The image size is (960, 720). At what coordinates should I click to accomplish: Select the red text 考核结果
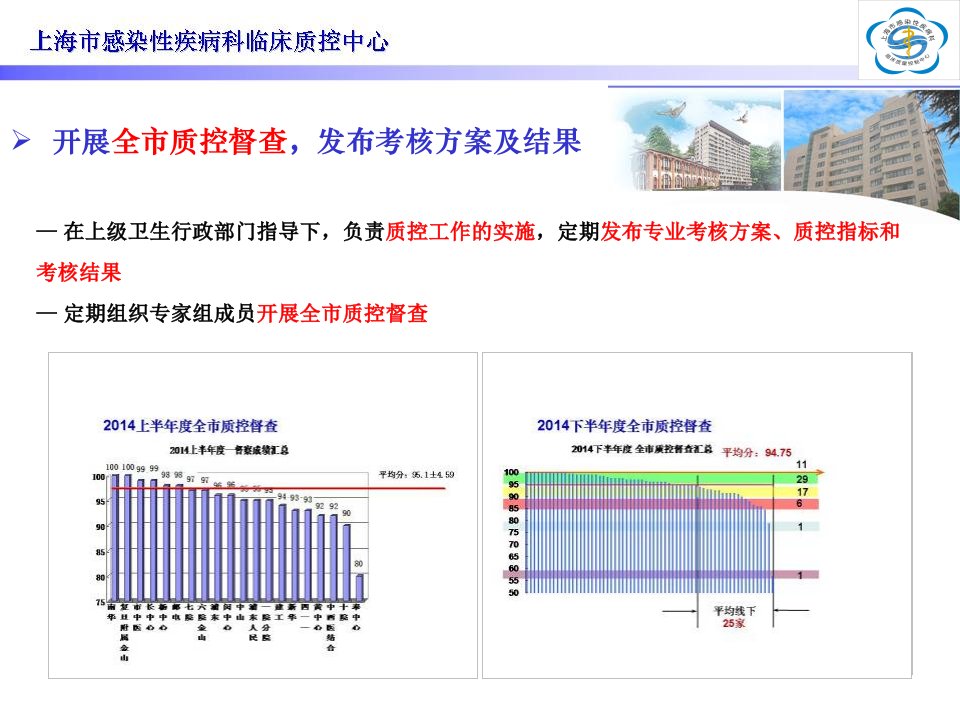[78, 272]
